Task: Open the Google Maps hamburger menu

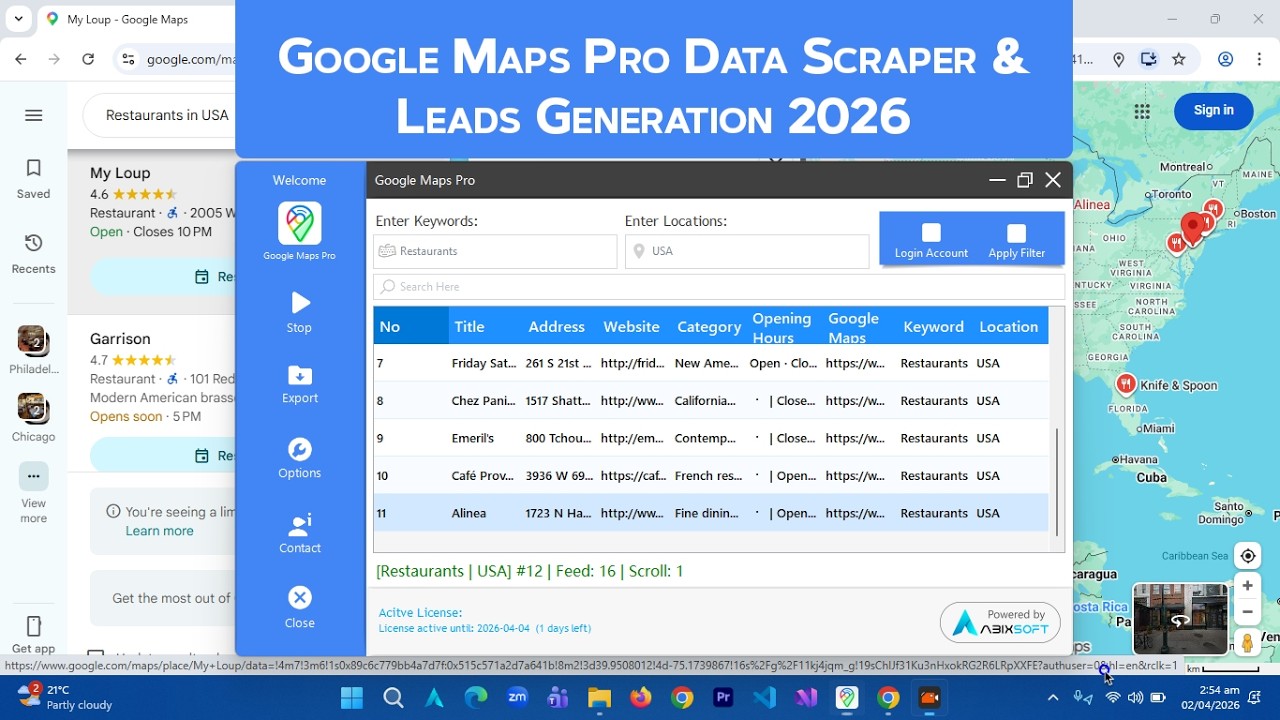Action: coord(33,115)
